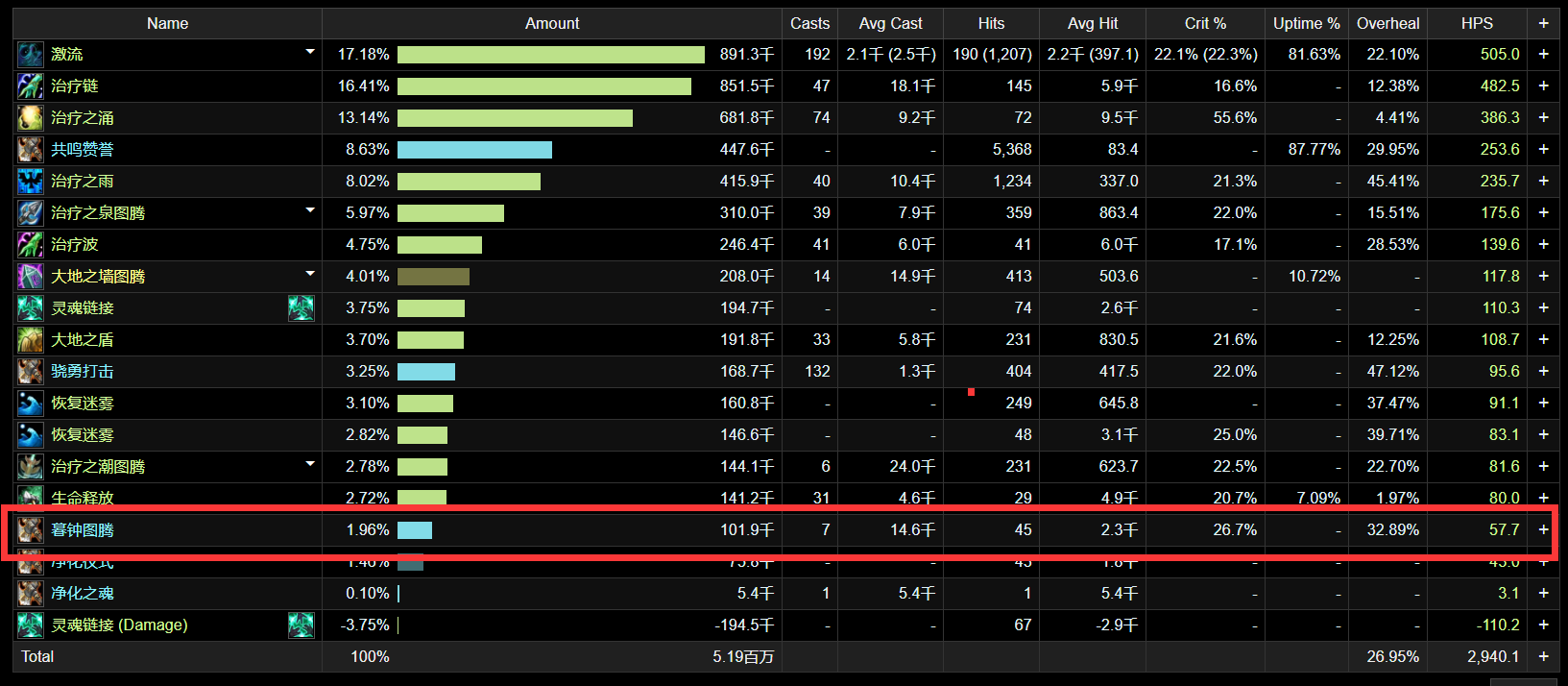Open the dropdown arrow in the 治疗之潮图腾 row
This screenshot has width=1568, height=686.
[x=310, y=463]
